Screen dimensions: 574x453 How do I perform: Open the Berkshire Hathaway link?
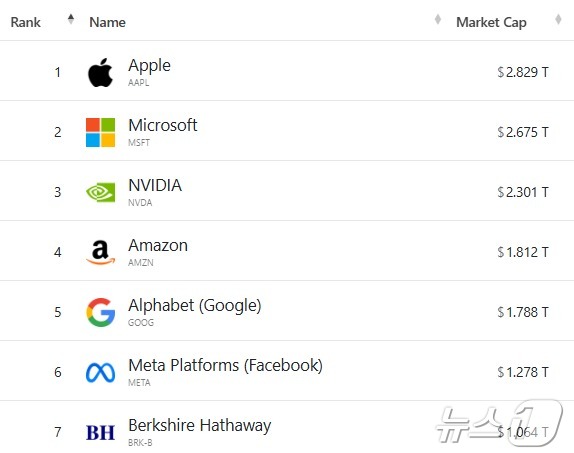(200, 426)
